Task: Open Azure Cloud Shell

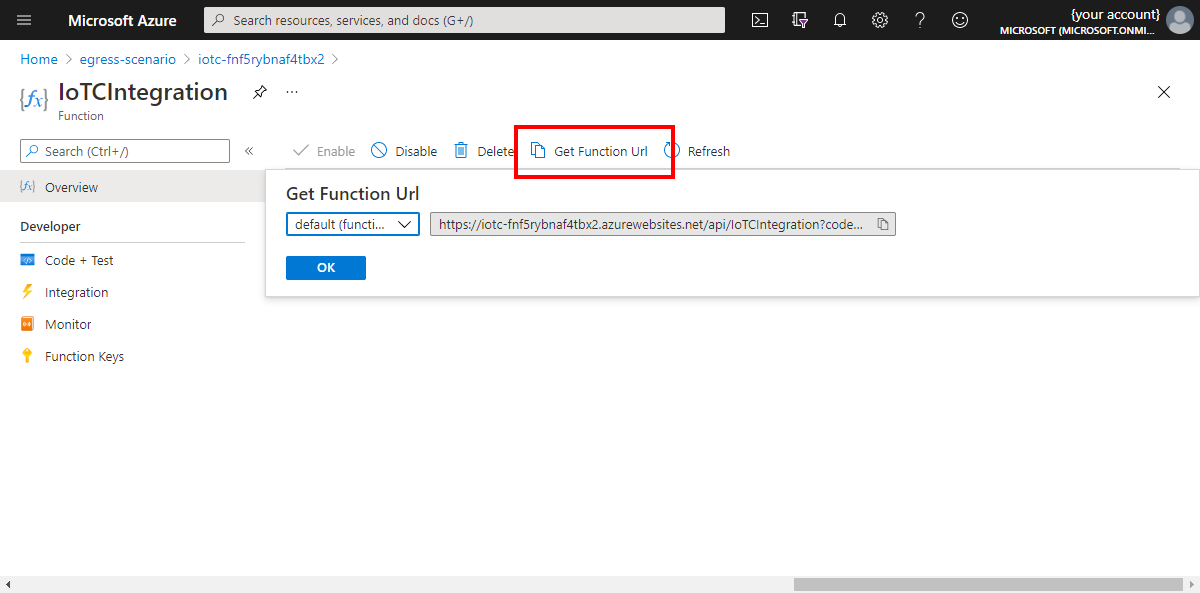Action: [759, 19]
